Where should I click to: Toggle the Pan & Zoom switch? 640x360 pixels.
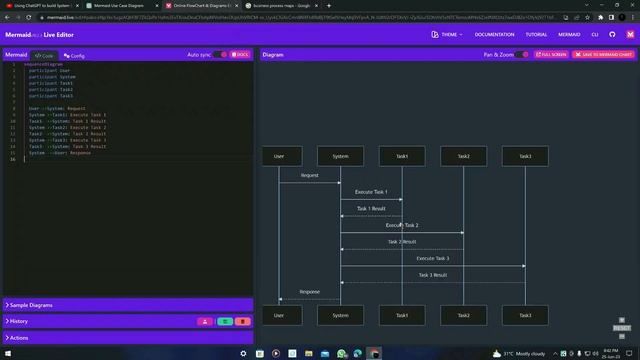(522, 55)
